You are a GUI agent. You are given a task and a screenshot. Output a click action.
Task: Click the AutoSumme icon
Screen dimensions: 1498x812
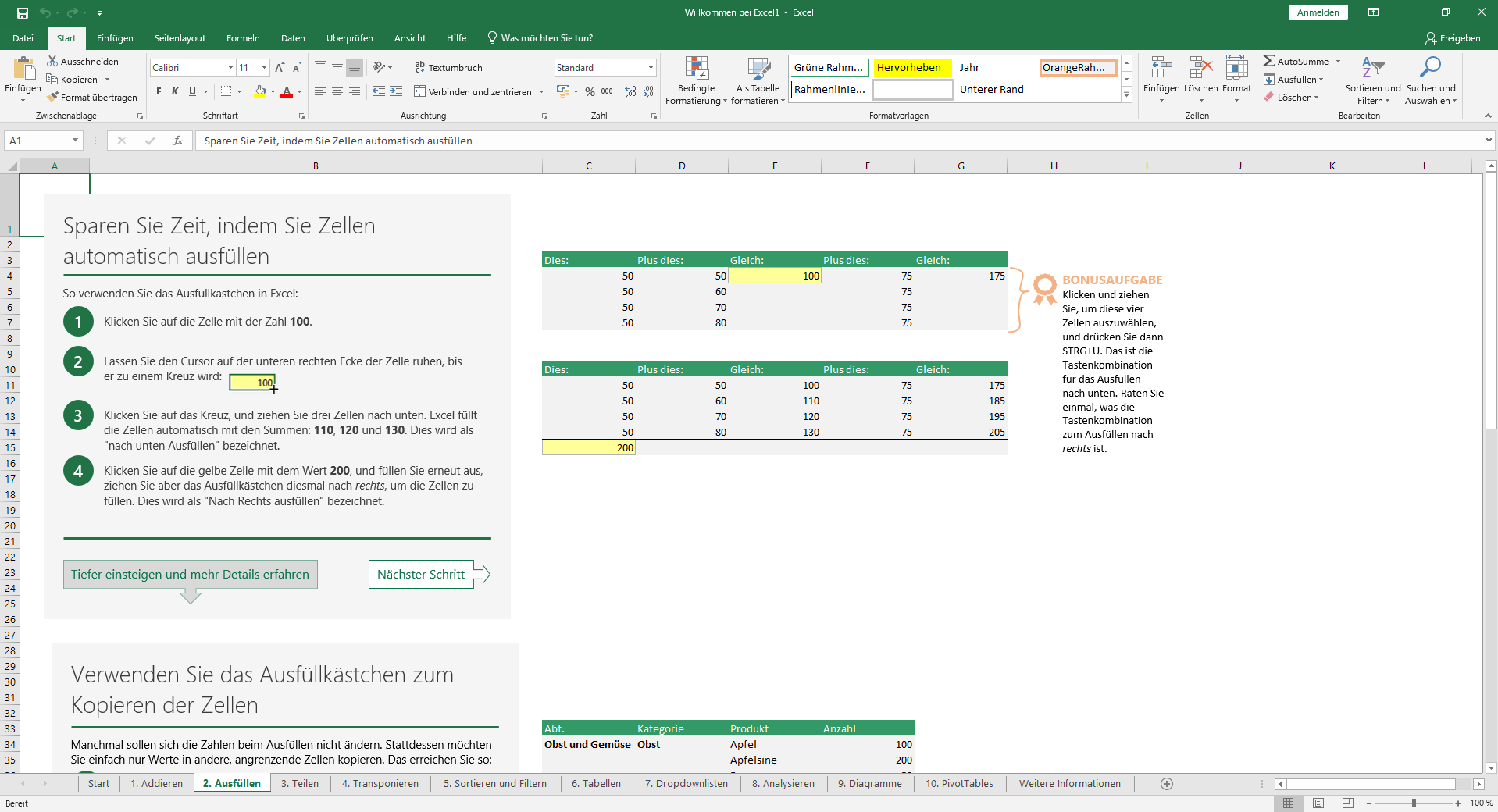pos(1271,60)
